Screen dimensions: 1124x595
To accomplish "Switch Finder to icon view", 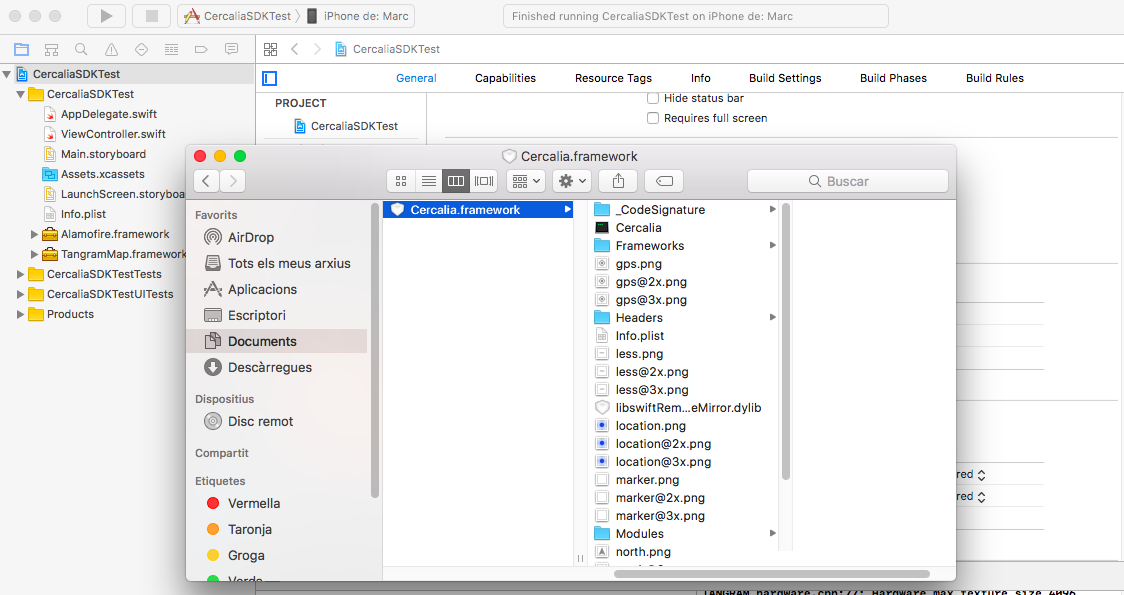I will pyautogui.click(x=401, y=181).
